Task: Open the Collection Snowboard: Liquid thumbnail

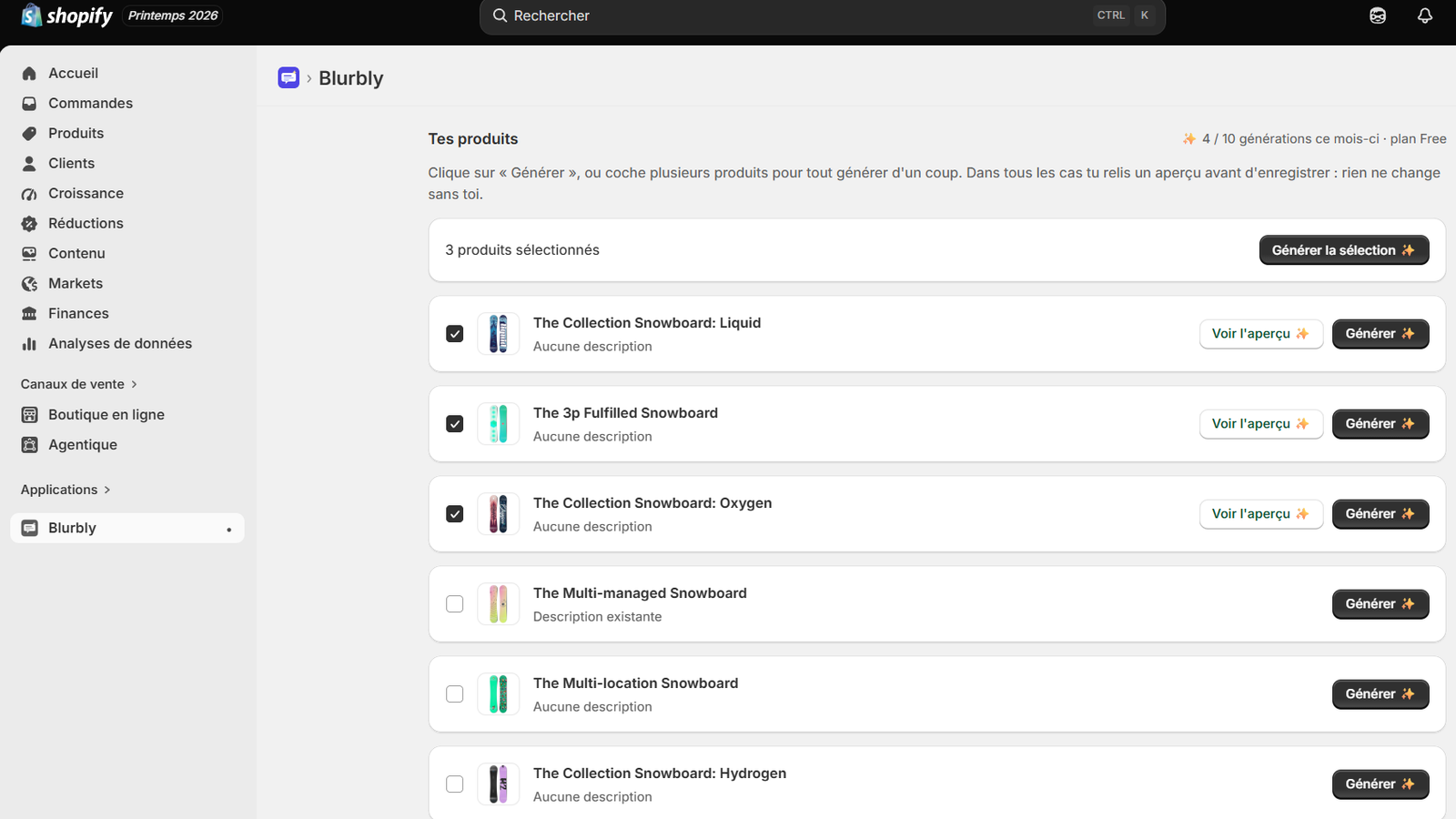Action: pos(499,334)
